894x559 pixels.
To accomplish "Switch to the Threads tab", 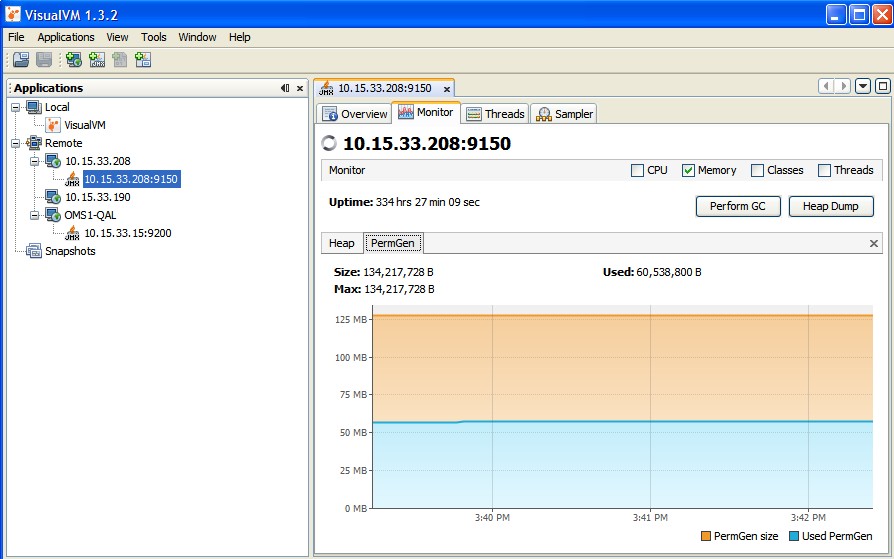I will click(x=495, y=114).
